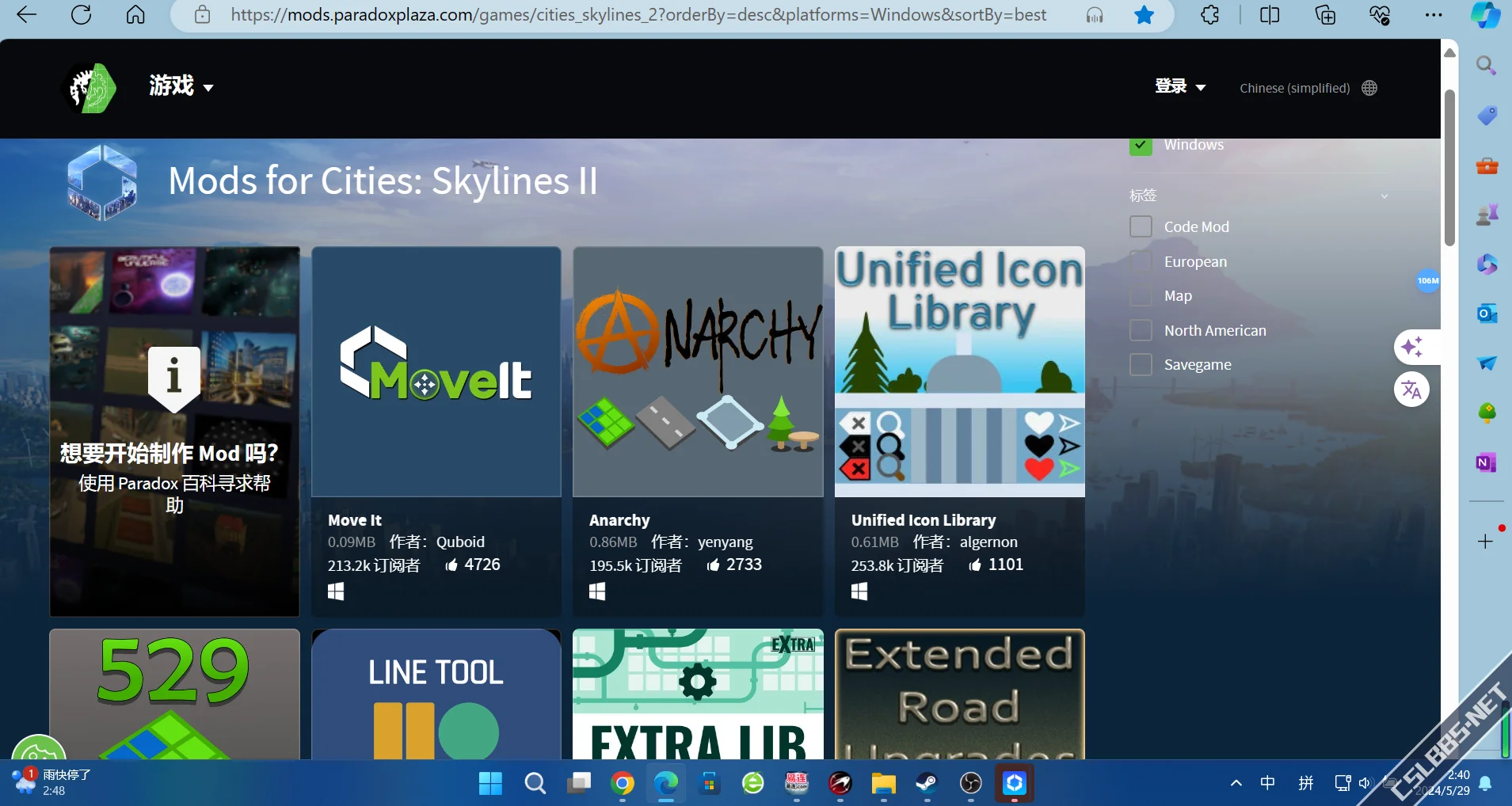1512x806 pixels.
Task: Collapse the 标签 tags section chevron
Action: (1384, 196)
